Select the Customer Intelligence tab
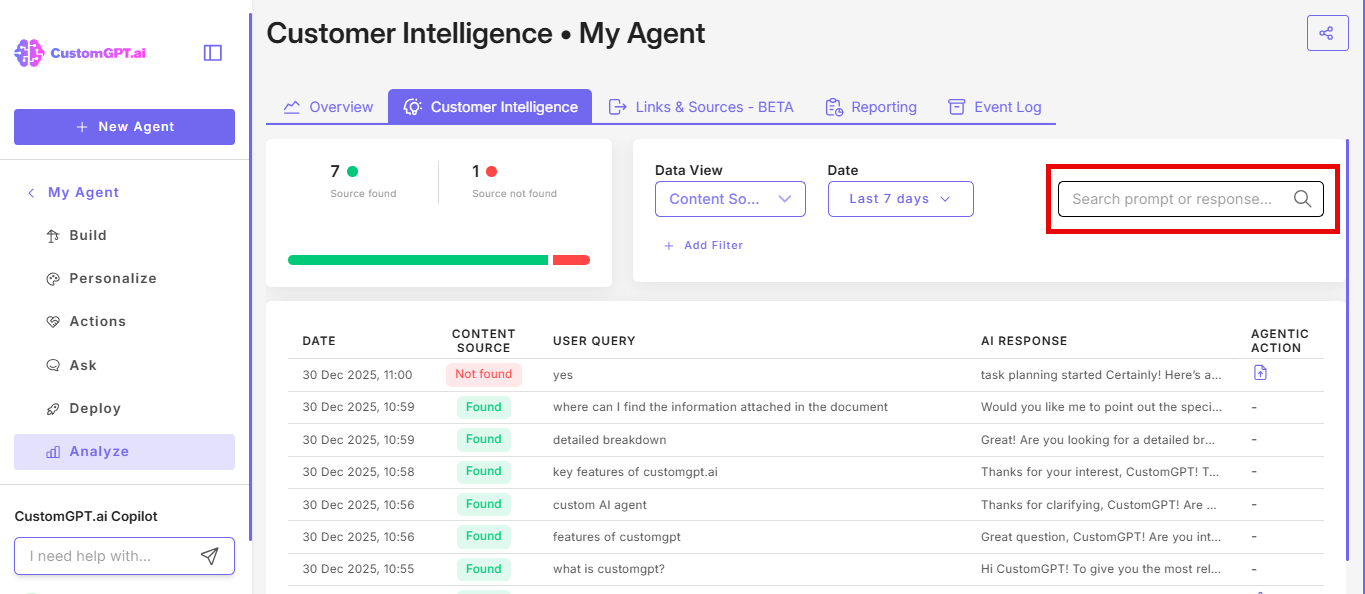 point(490,107)
